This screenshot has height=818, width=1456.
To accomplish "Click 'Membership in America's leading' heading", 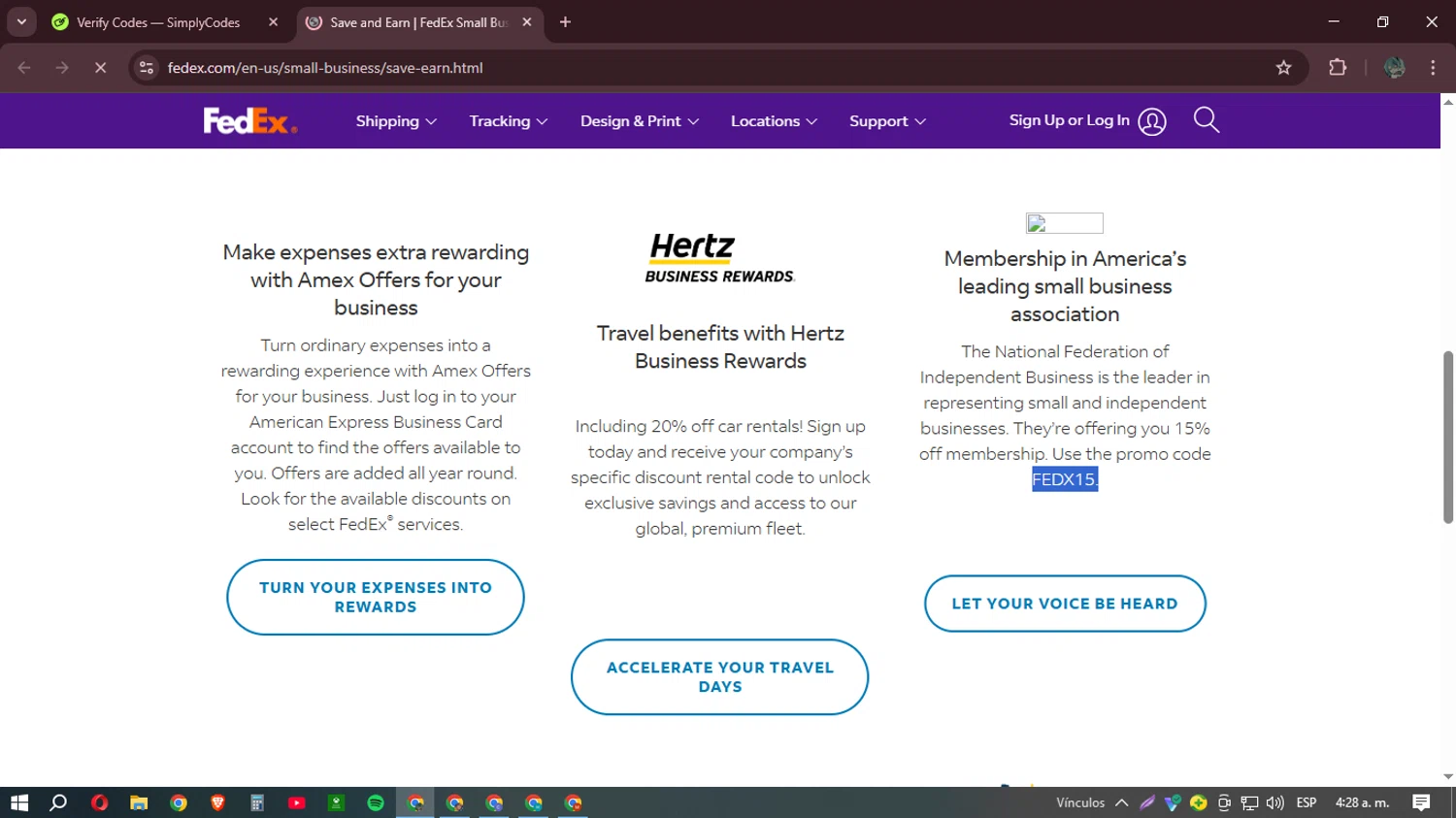I will pyautogui.click(x=1065, y=286).
